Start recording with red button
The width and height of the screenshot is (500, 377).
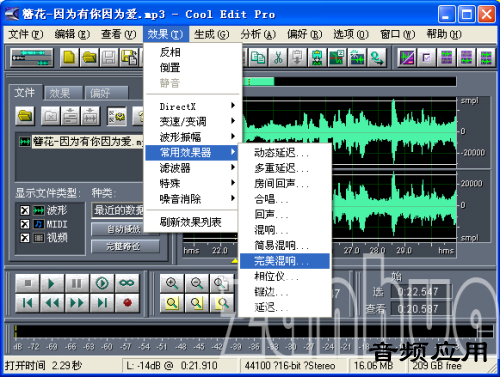[127, 303]
